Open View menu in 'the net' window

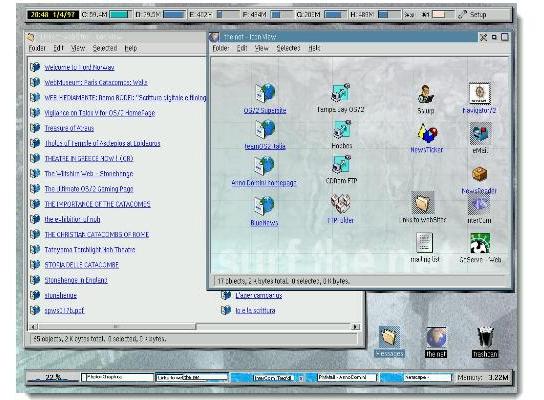point(262,48)
